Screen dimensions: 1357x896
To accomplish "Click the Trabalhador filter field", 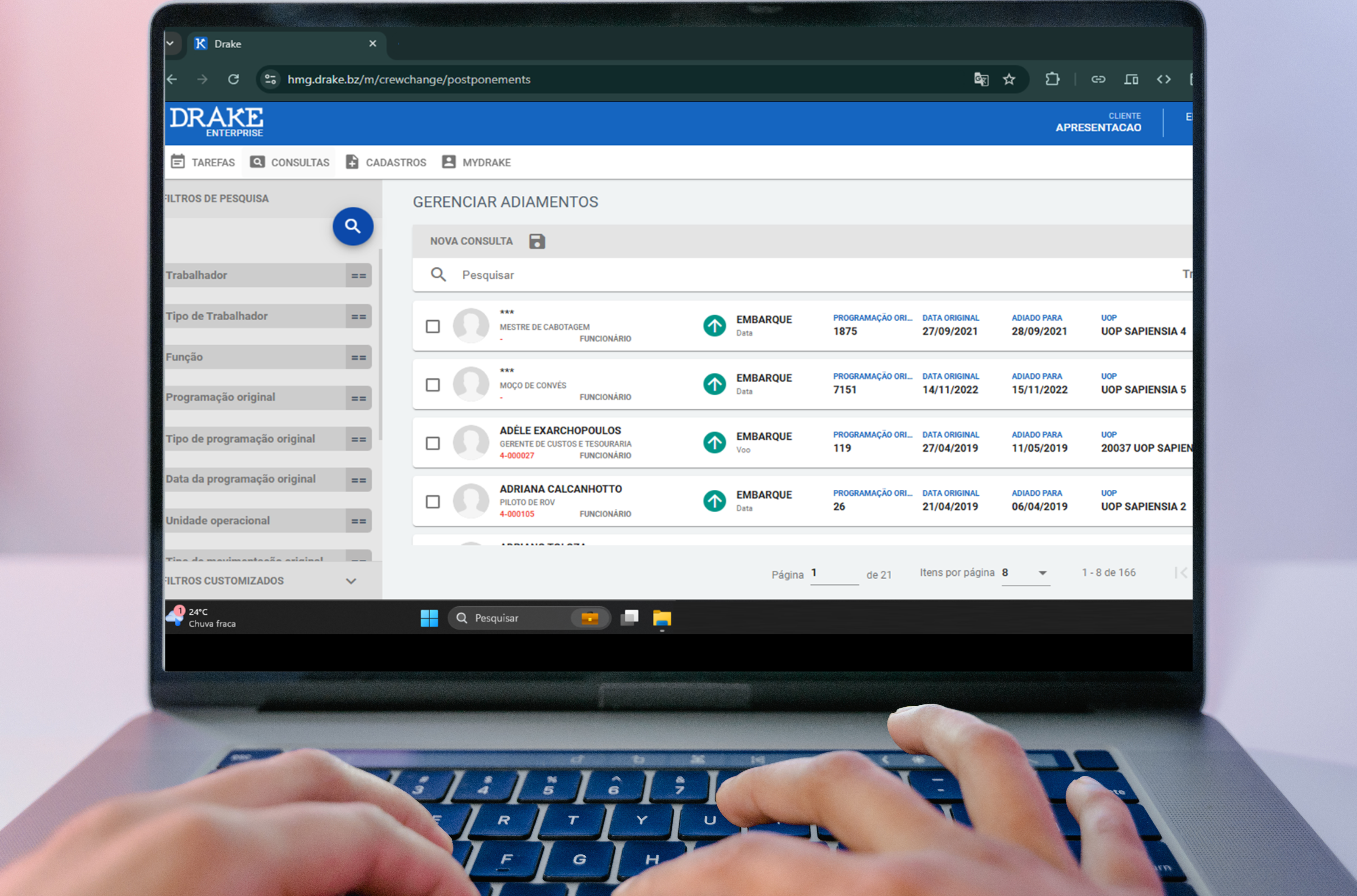I will [255, 275].
